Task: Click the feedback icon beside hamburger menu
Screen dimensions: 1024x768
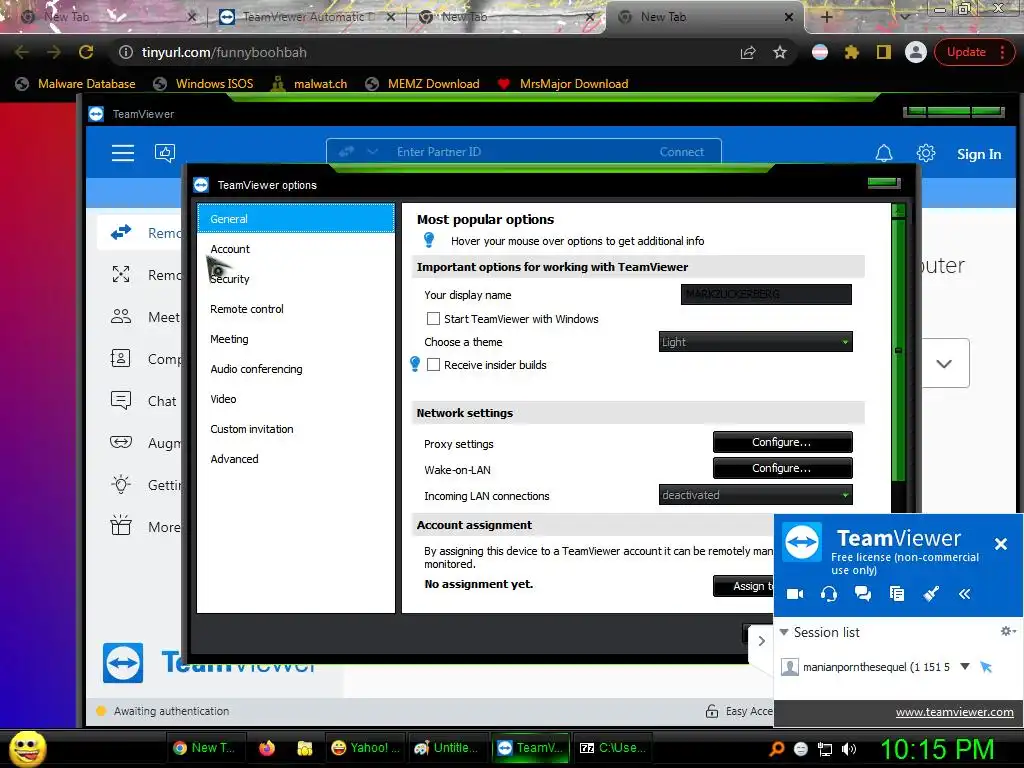Action: click(x=165, y=153)
